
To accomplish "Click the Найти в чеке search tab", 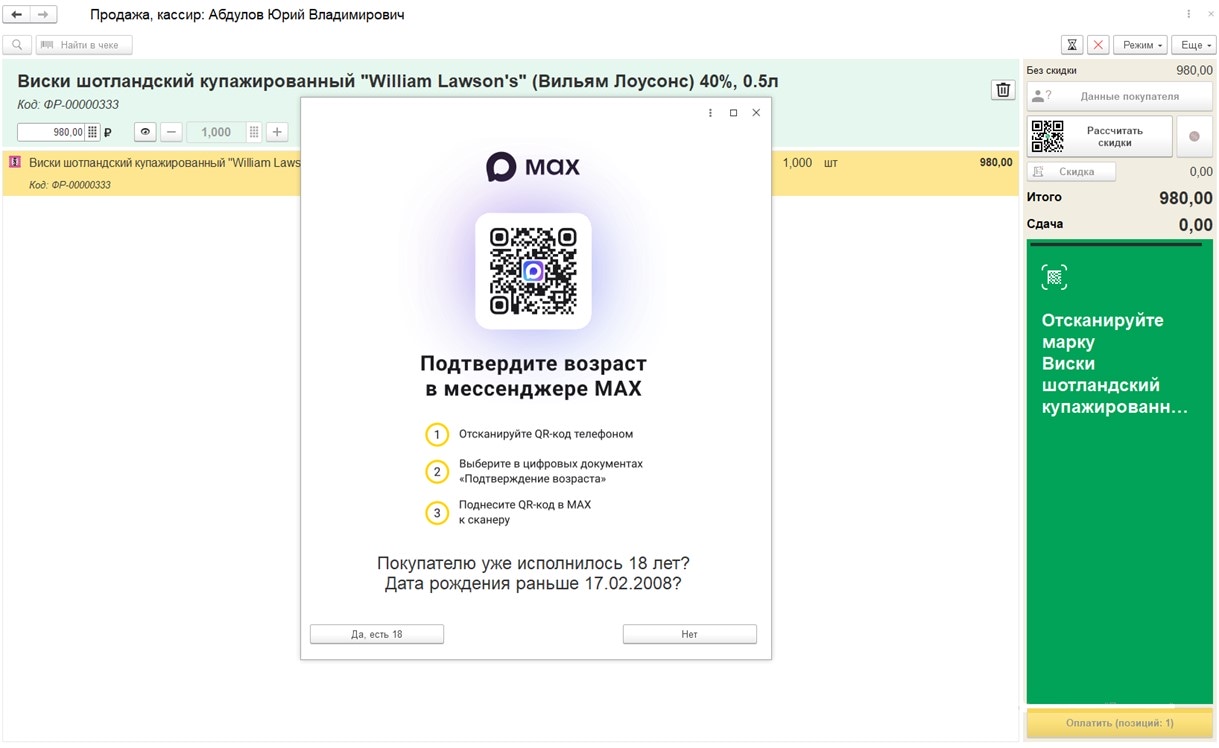I will [x=84, y=44].
